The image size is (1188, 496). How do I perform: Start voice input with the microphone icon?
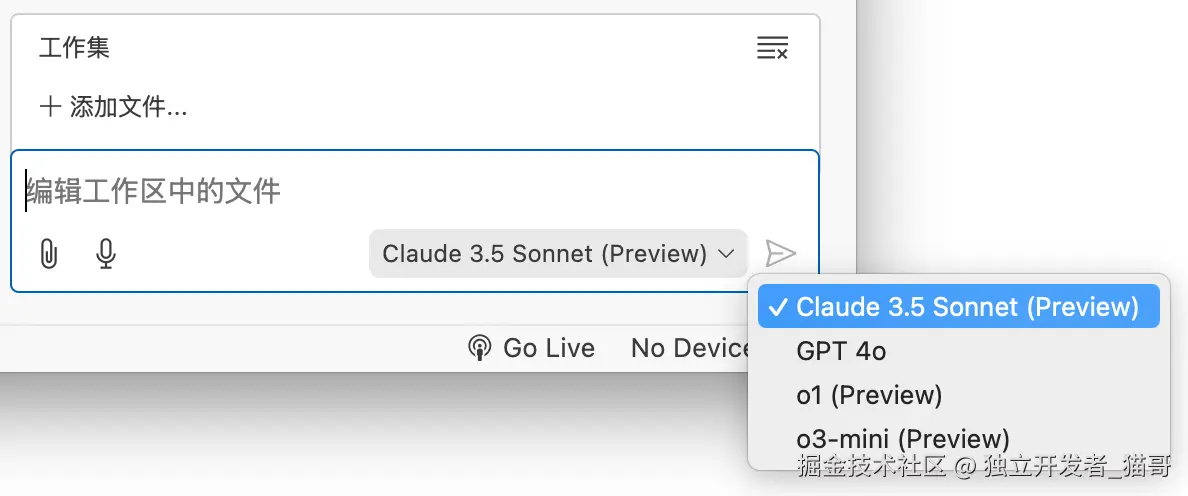coord(105,254)
